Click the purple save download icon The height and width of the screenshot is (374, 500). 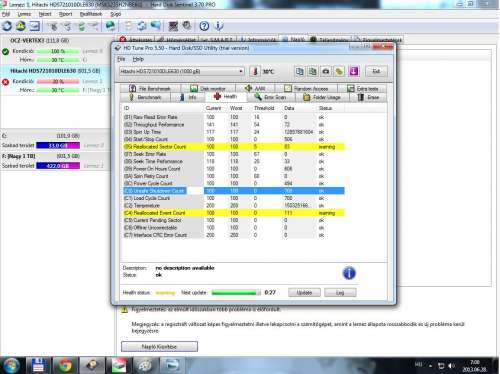coord(354,71)
